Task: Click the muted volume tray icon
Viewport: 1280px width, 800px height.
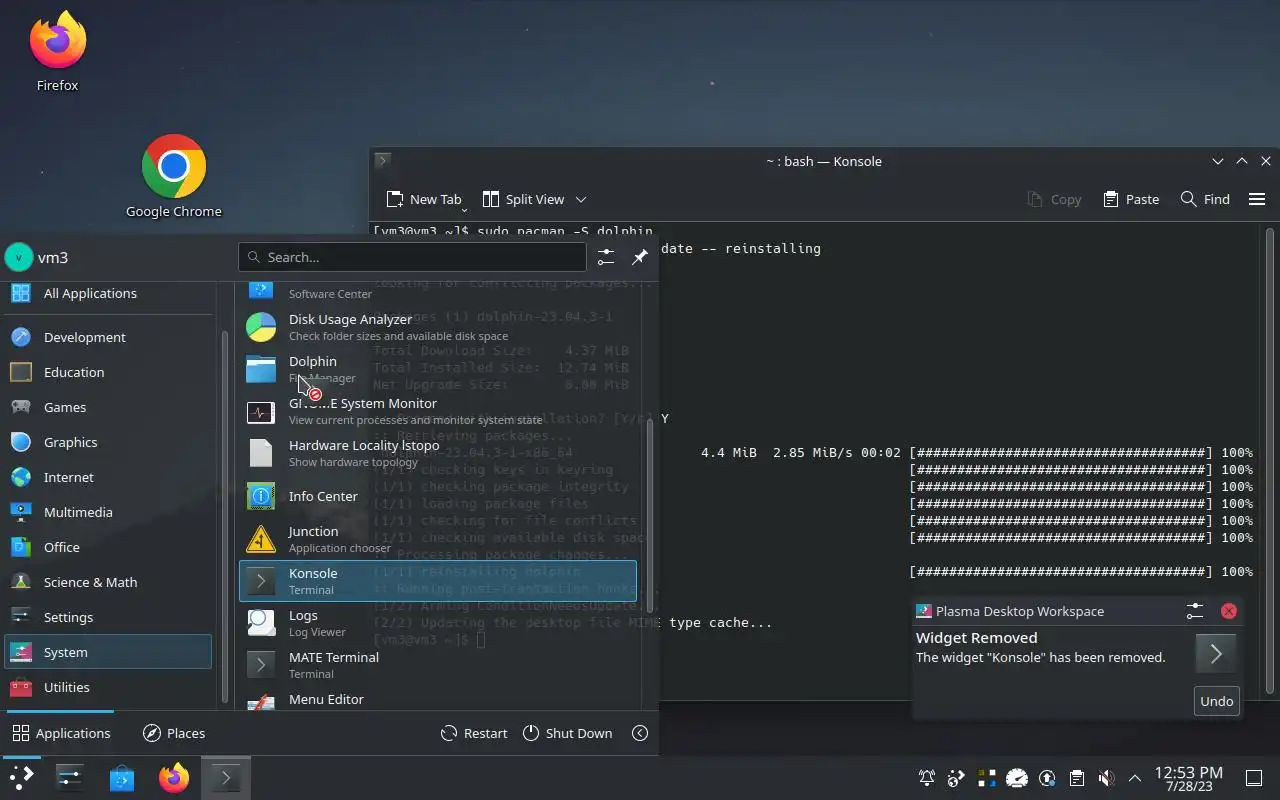Action: coord(1106,778)
